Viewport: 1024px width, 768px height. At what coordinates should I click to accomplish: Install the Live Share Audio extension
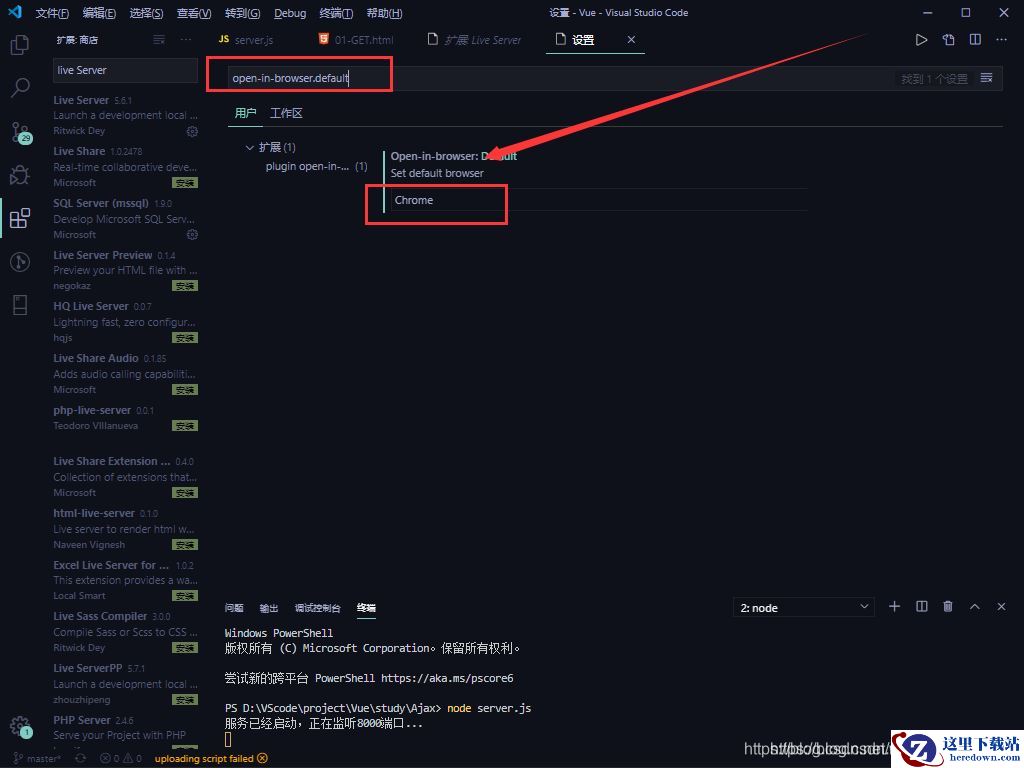(x=185, y=390)
